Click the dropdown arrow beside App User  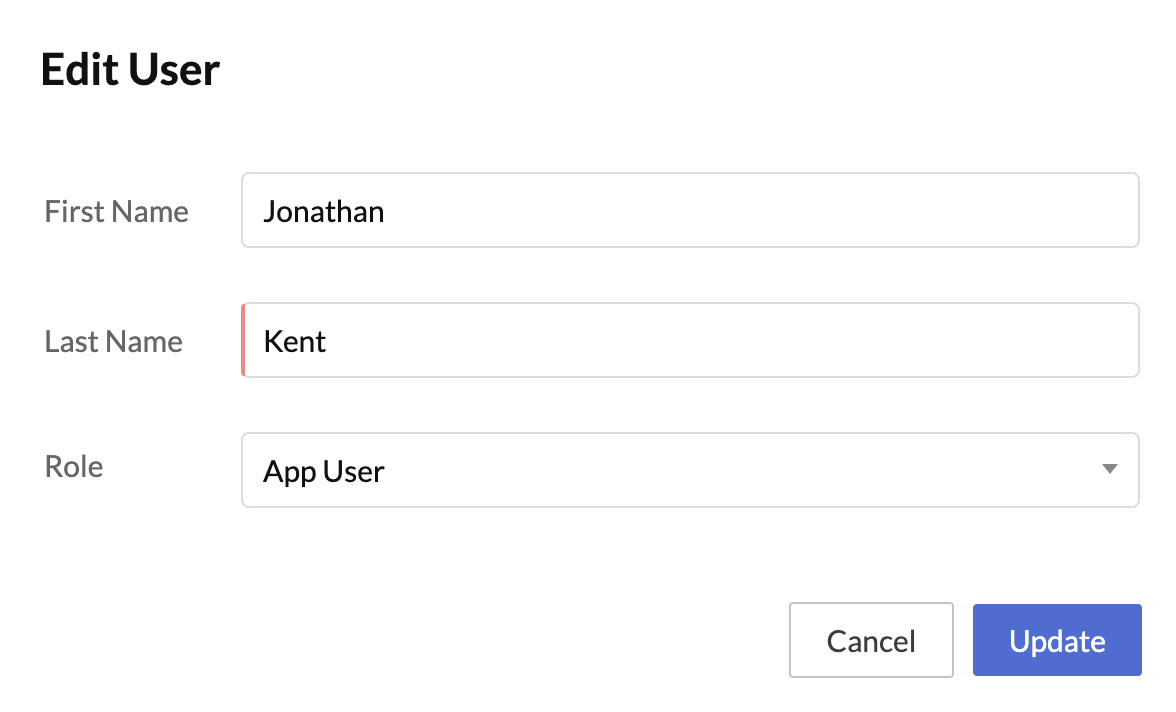(x=1108, y=470)
